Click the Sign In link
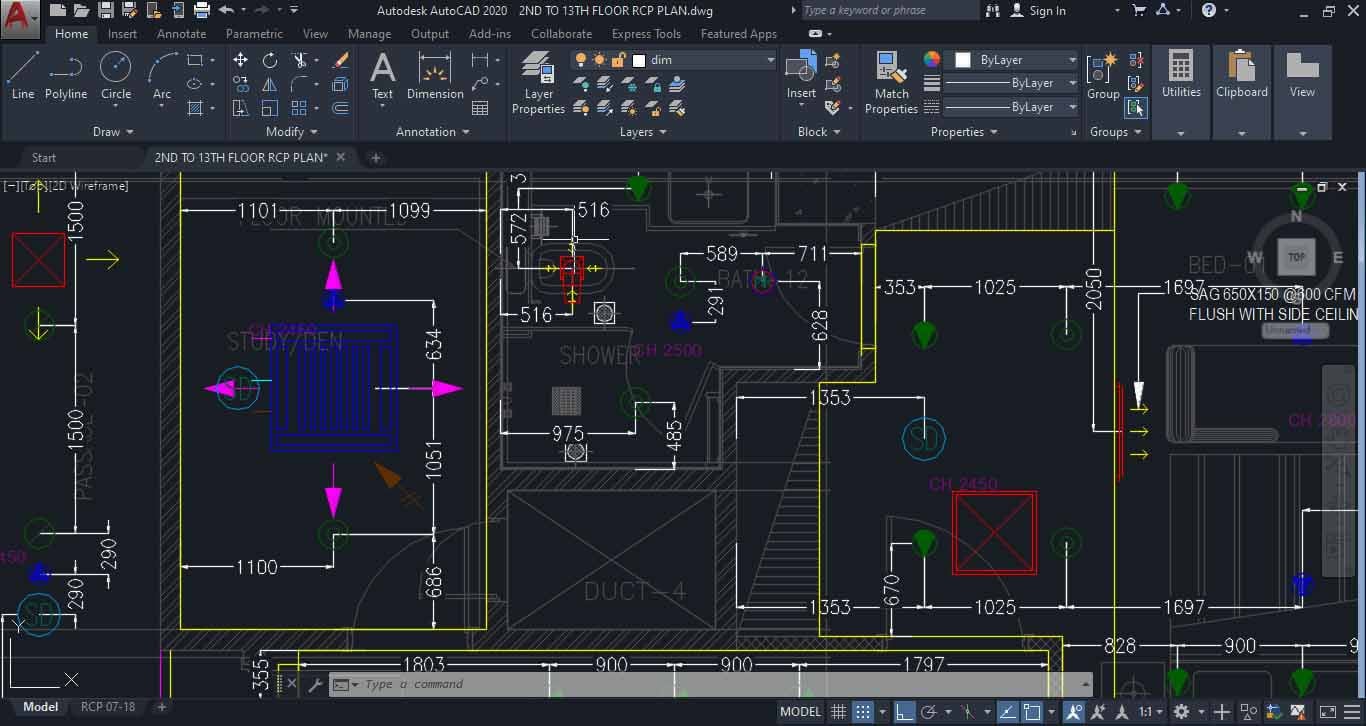The width and height of the screenshot is (1366, 726). point(1047,11)
